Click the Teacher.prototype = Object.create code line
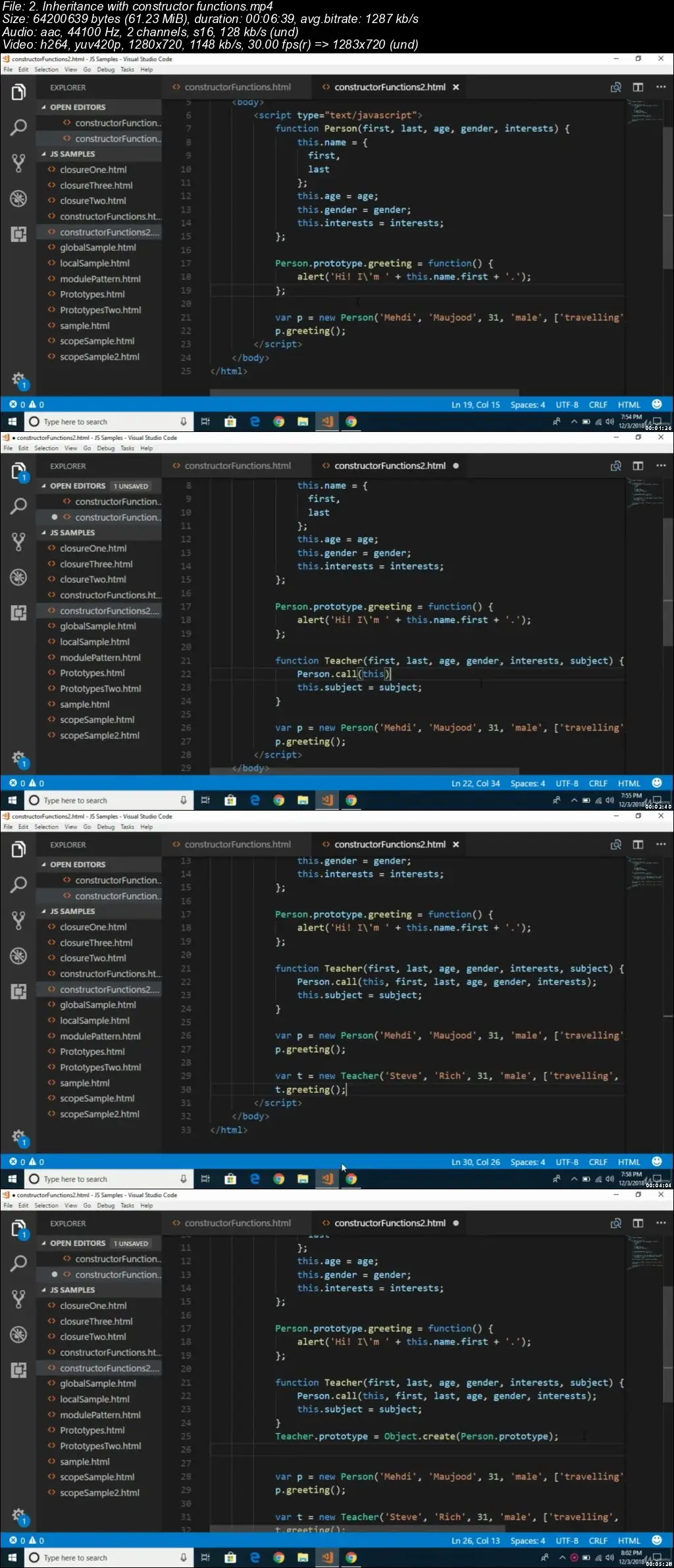Screen dimensions: 674x1568 [x=417, y=1436]
